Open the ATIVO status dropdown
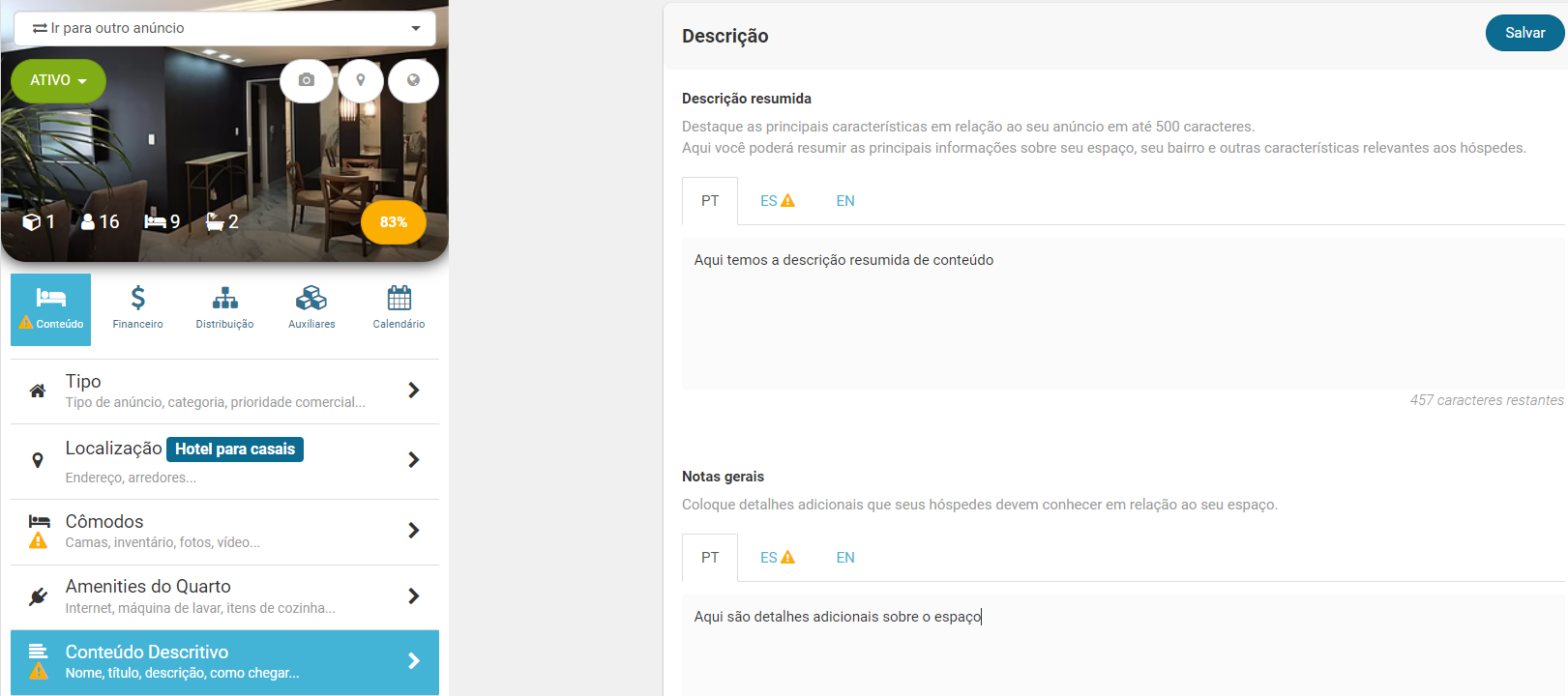This screenshot has width=1568, height=696. (58, 80)
